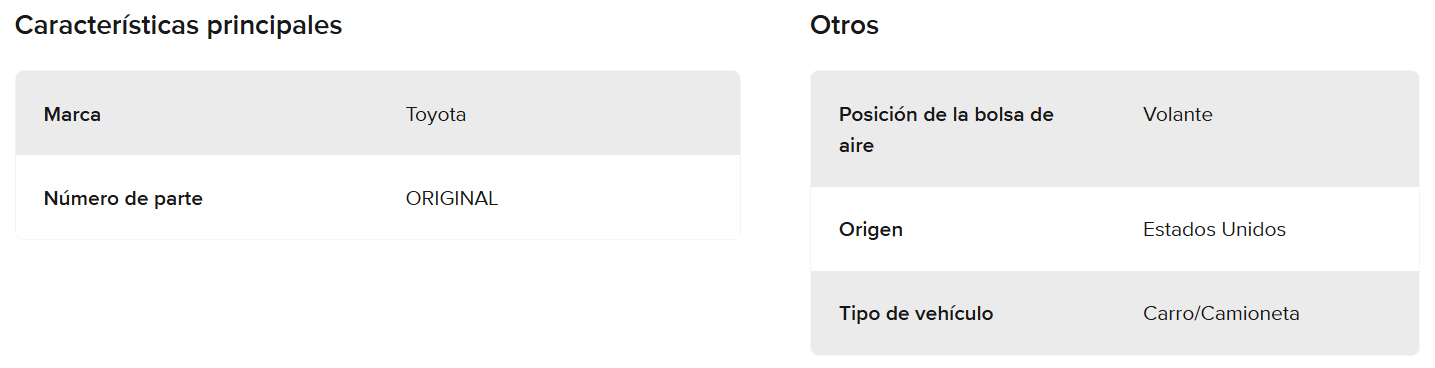
Task: Select the Número de parte label
Action: [123, 199]
